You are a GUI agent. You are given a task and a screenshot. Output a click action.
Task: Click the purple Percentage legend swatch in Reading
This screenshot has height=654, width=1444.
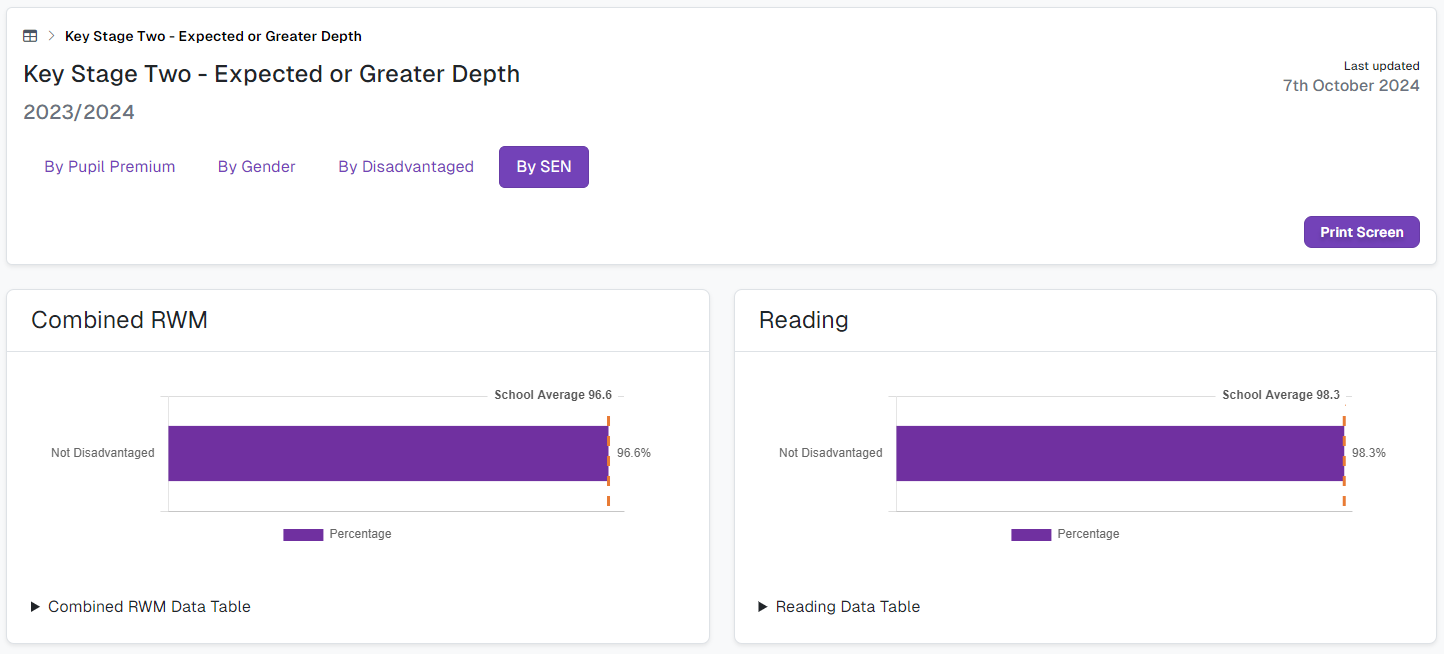point(1030,534)
